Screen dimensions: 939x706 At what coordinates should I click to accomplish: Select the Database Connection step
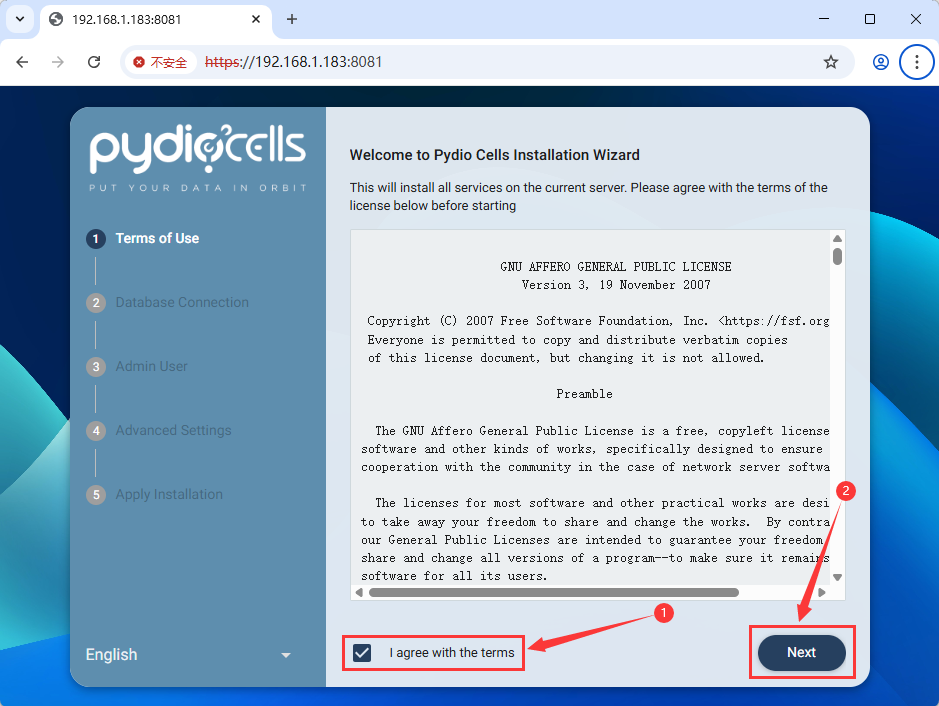point(181,302)
